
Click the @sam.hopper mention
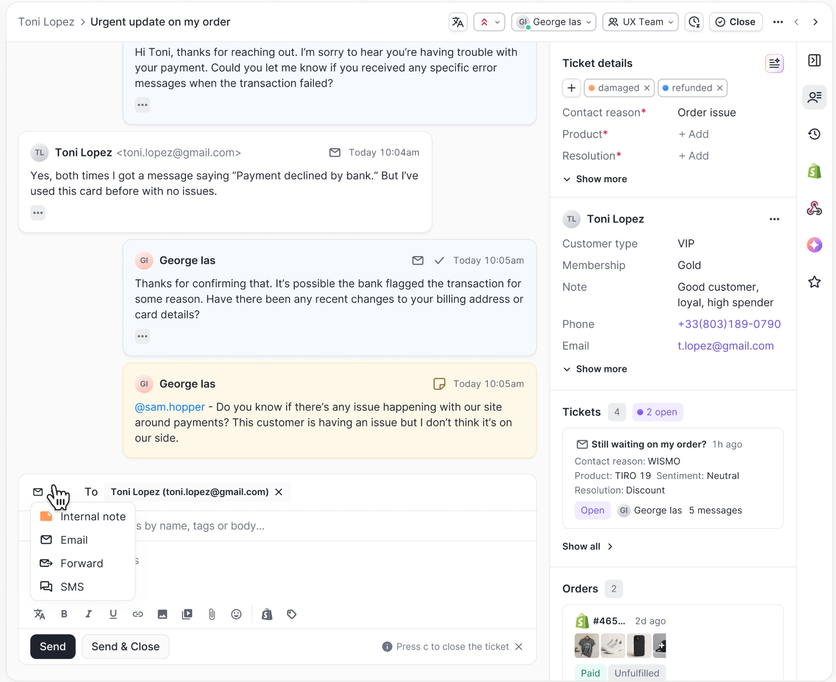click(x=170, y=407)
